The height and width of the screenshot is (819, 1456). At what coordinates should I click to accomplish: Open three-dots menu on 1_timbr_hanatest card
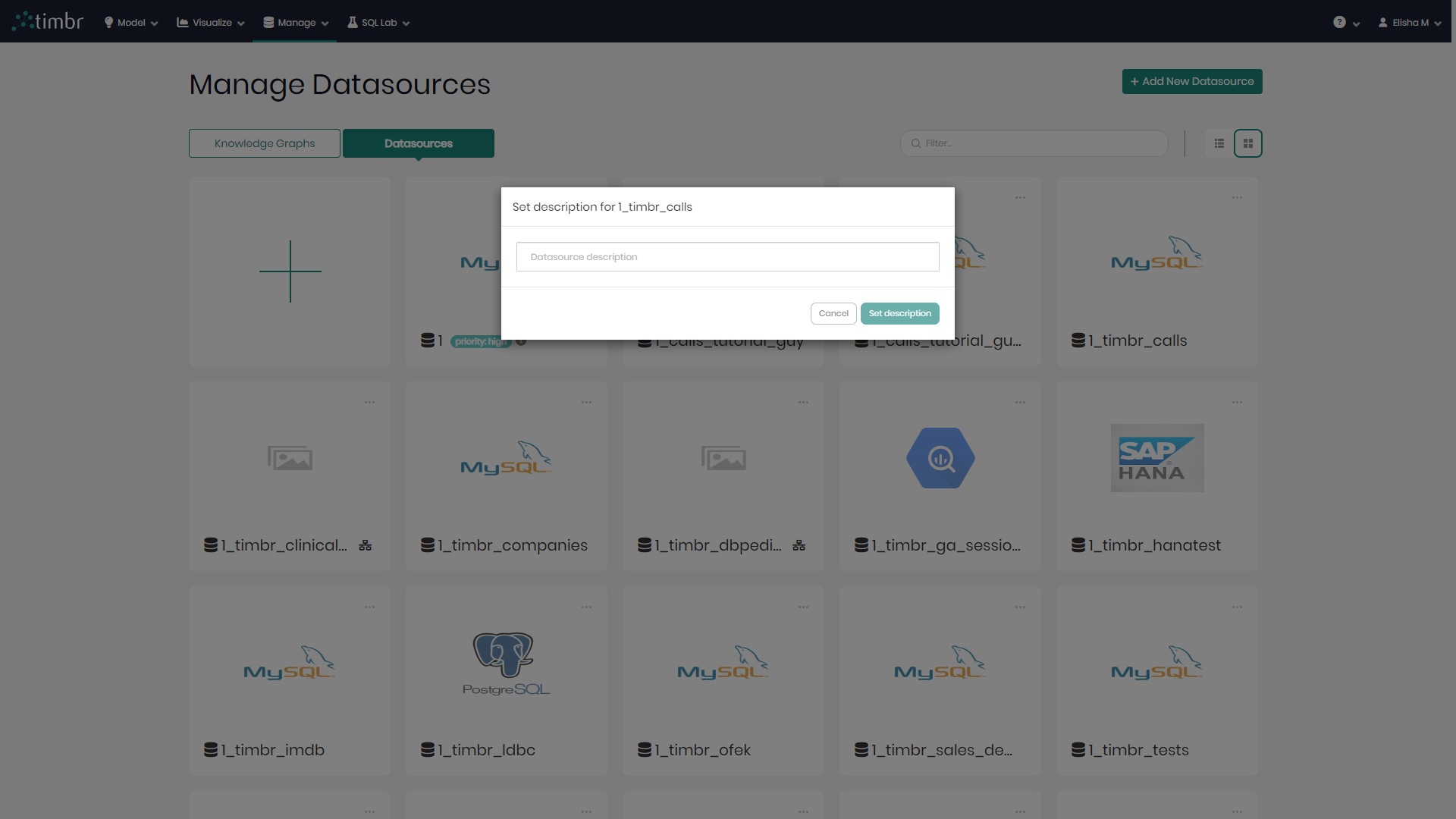click(x=1237, y=403)
